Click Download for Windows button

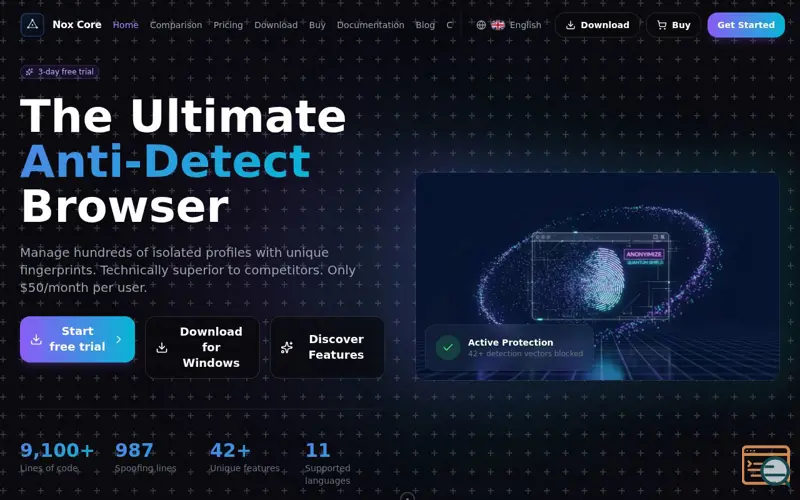point(203,347)
